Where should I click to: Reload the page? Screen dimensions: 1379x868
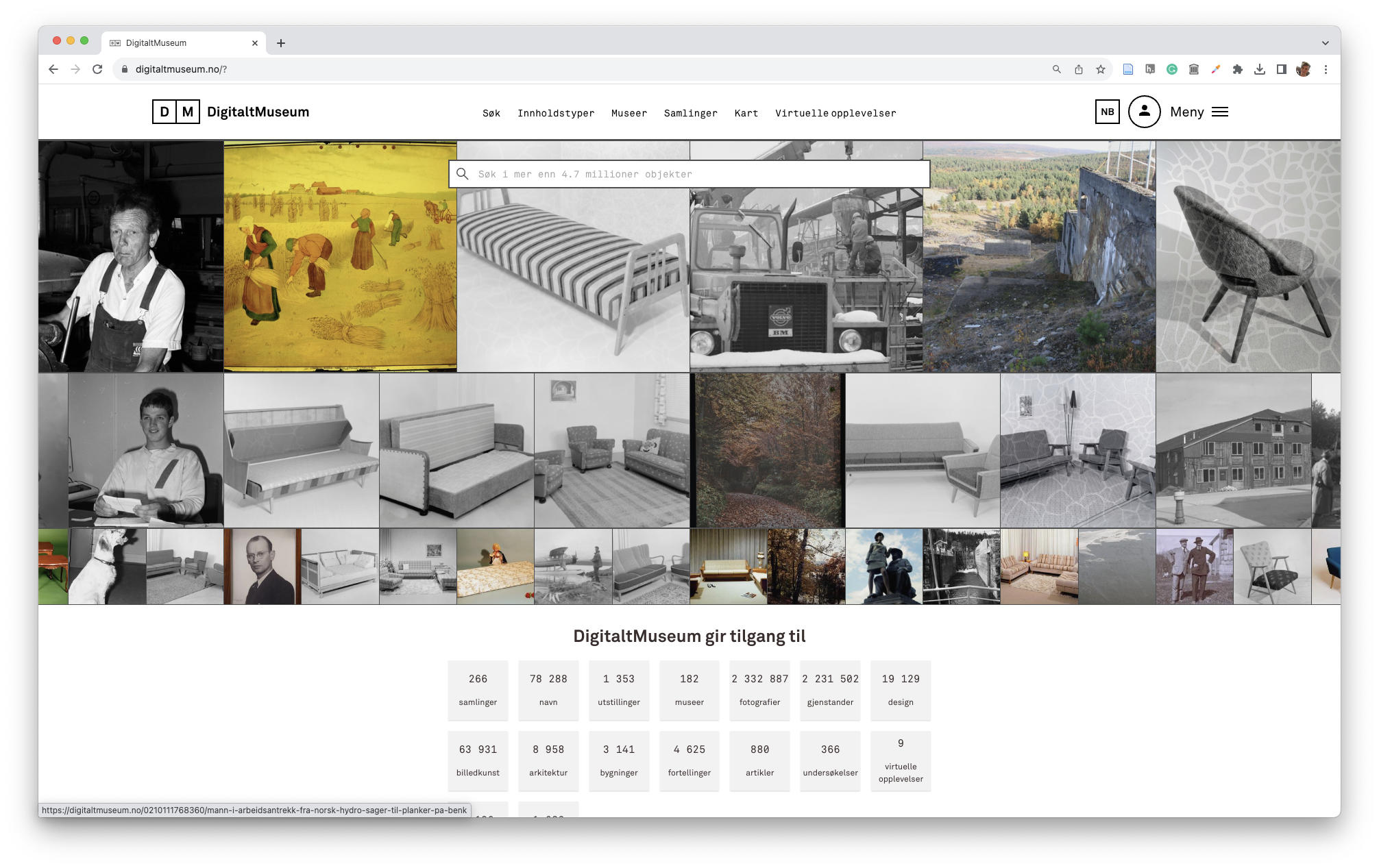(x=97, y=69)
